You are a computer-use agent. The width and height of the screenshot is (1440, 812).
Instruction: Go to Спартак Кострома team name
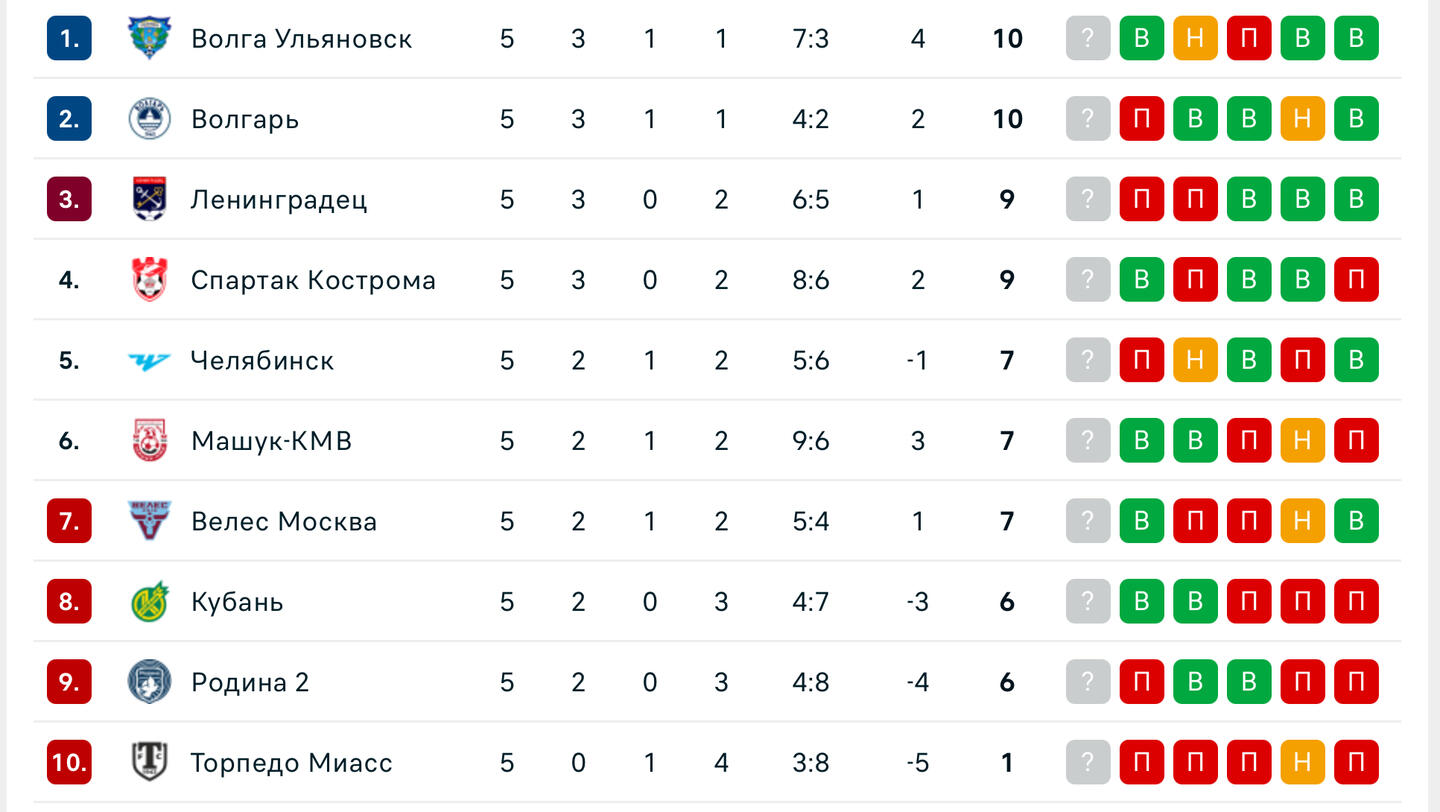313,280
